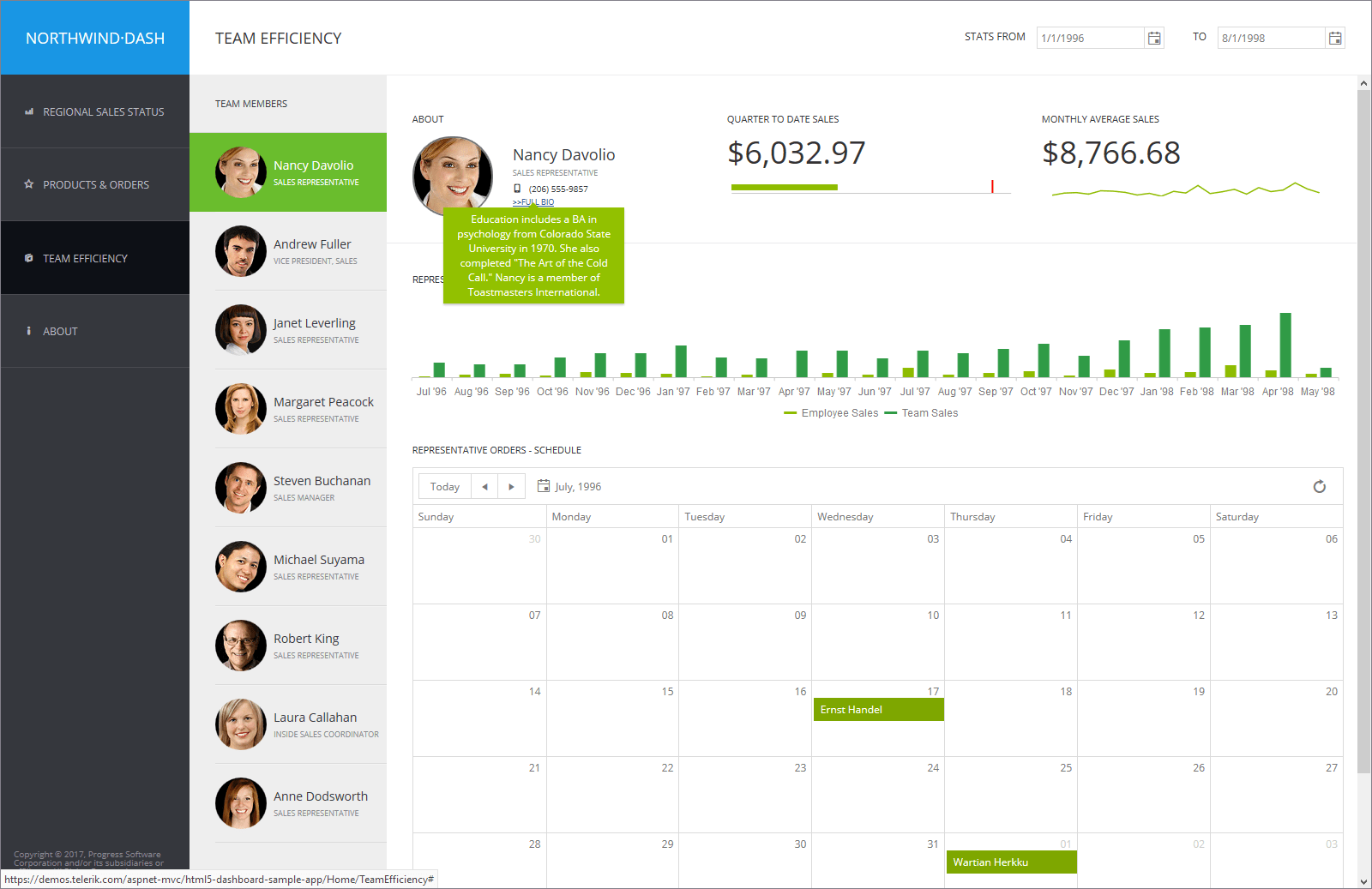Toggle Employee Sales series in chart legend

[x=831, y=413]
